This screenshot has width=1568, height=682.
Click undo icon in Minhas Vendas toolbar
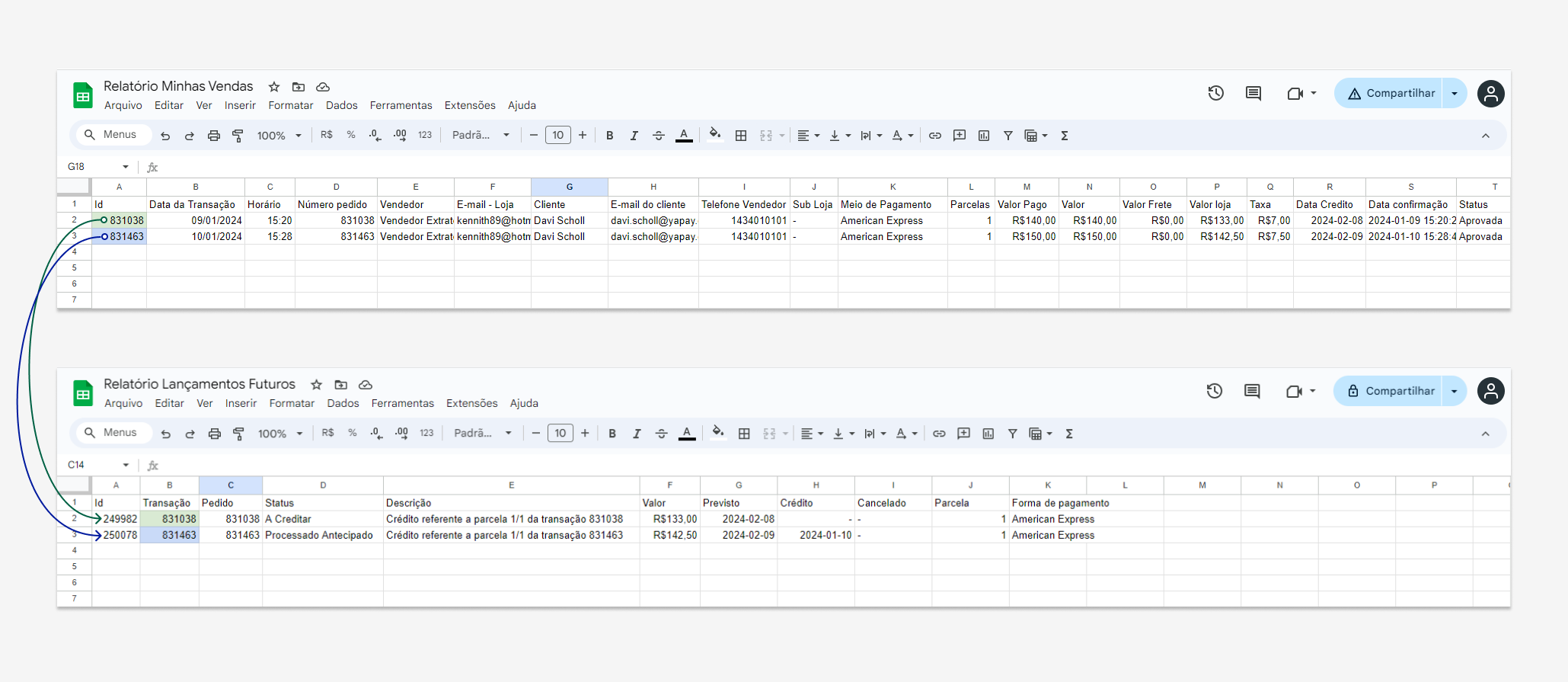tap(165, 136)
